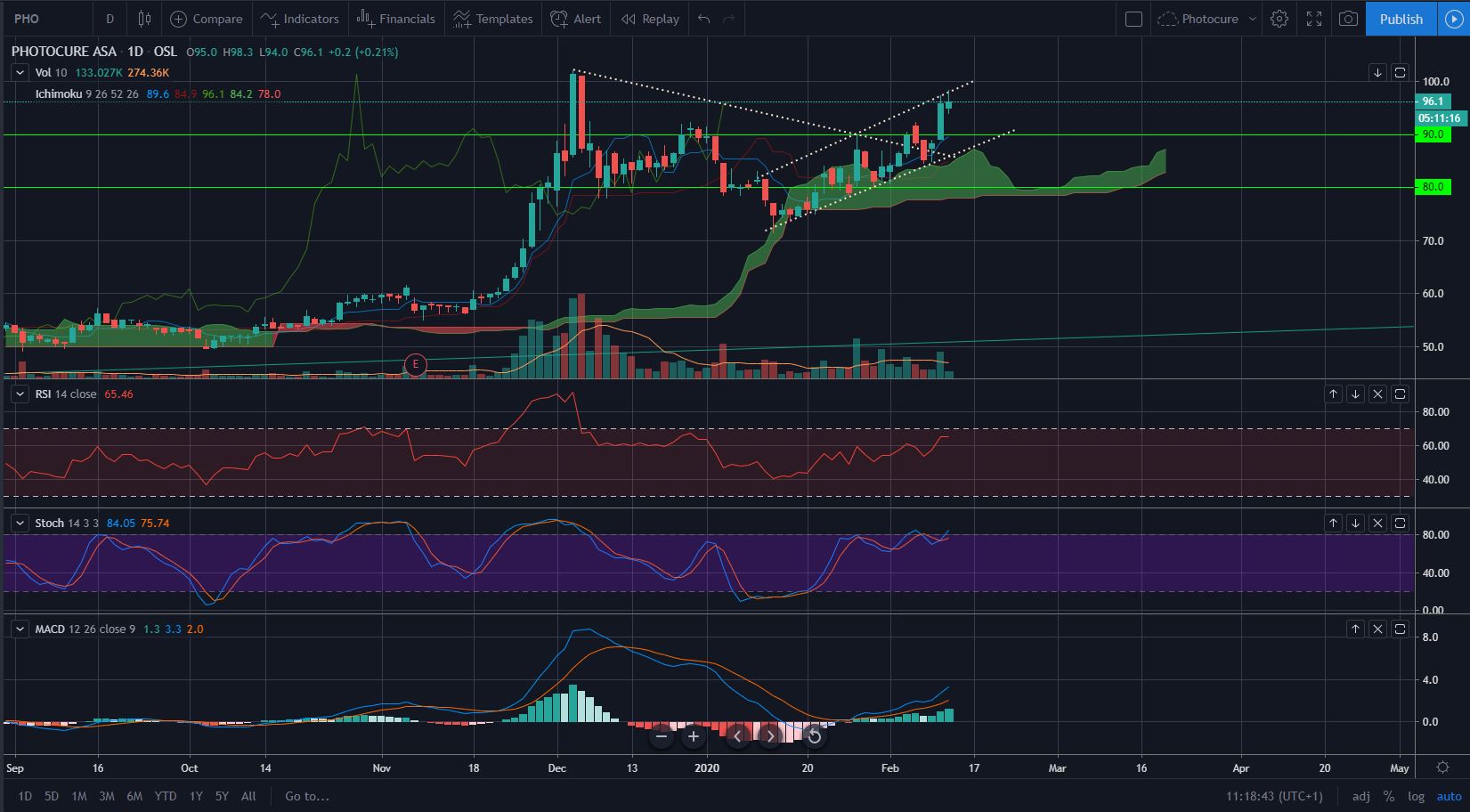Collapse the MACD indicator legend
Viewport: 1470px width, 812px height.
tap(19, 629)
